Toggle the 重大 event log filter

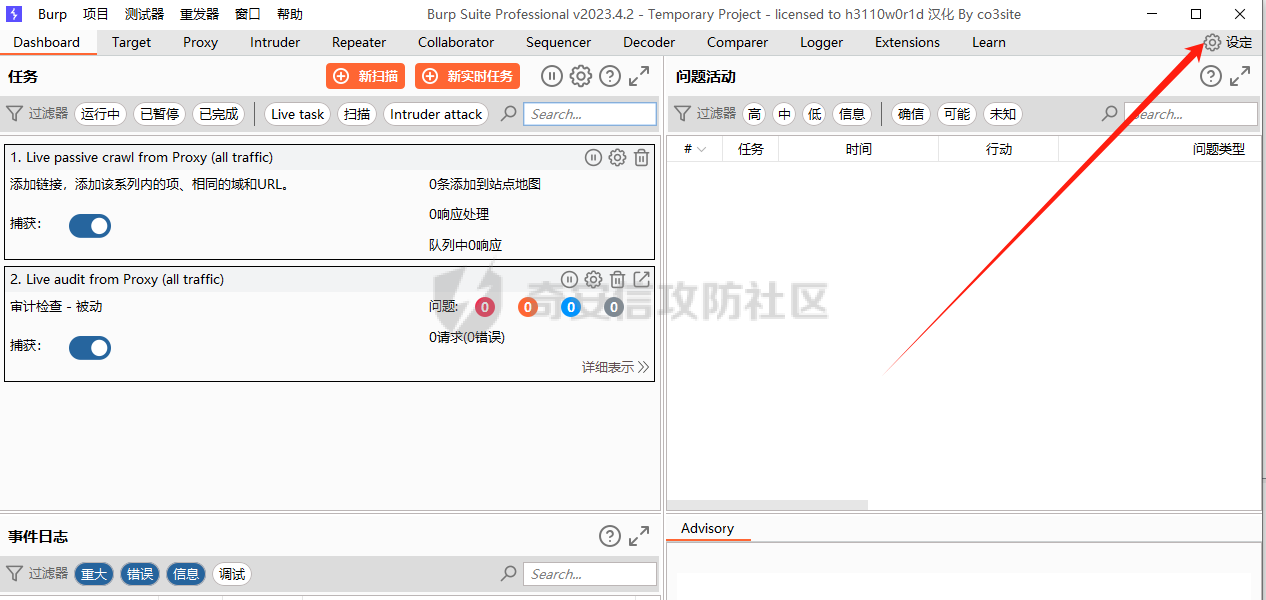point(94,574)
